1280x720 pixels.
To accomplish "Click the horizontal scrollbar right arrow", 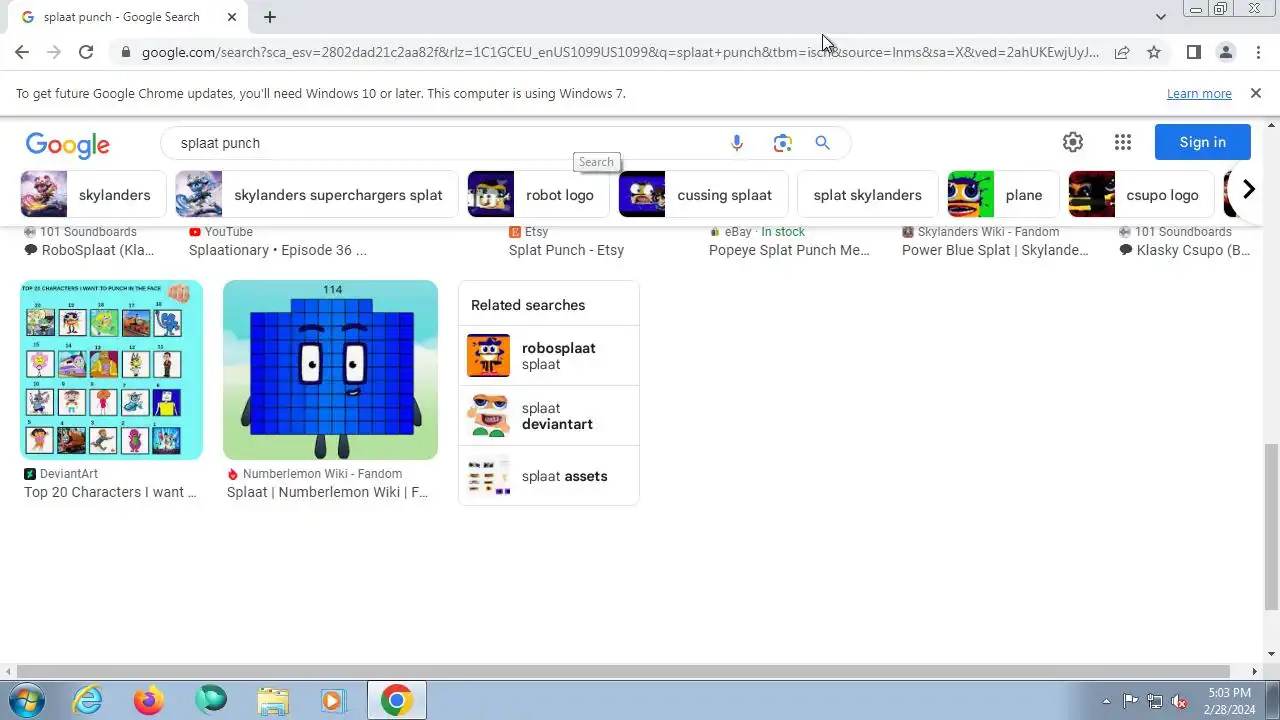I will [1255, 671].
